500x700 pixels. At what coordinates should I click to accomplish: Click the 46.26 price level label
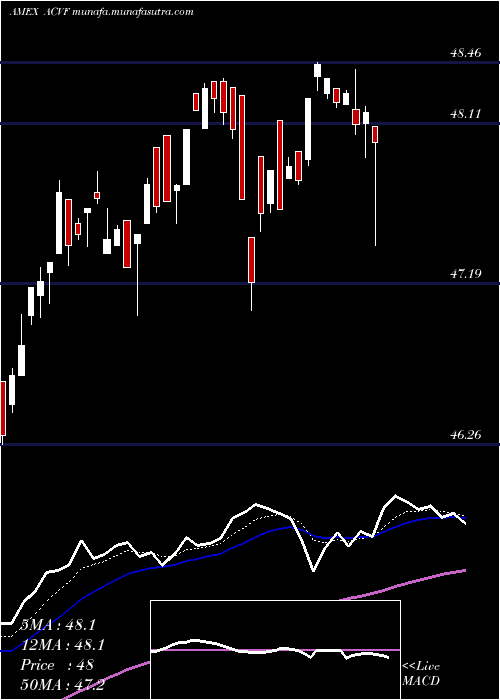[x=466, y=434]
